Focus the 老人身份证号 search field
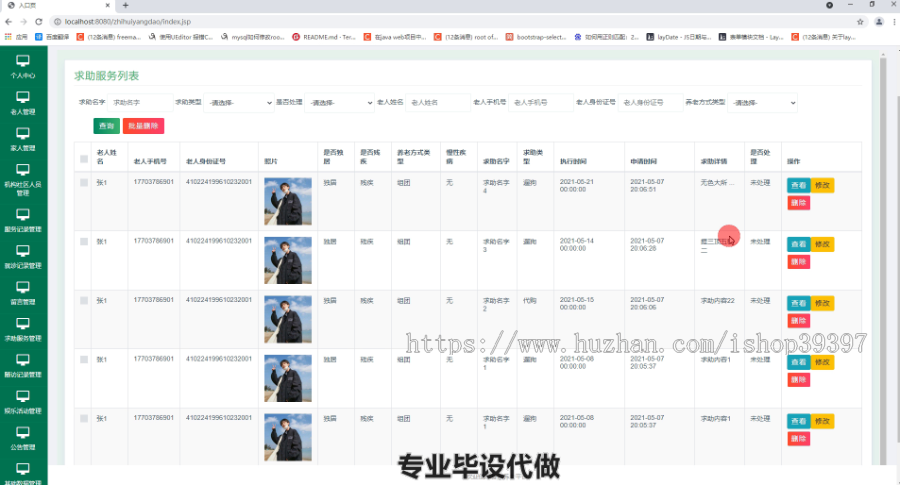This screenshot has width=900, height=485. pos(650,103)
